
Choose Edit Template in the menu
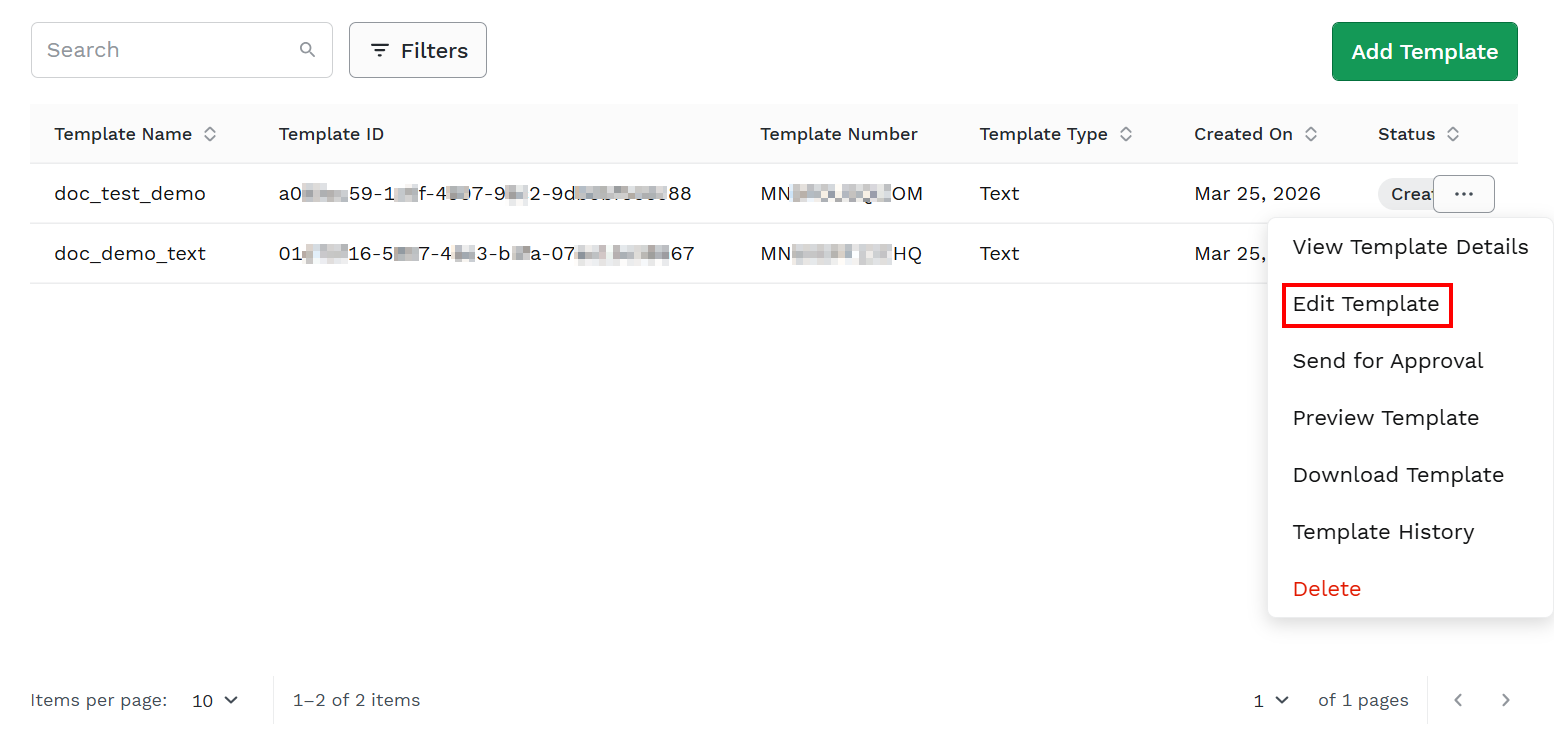[1366, 304]
